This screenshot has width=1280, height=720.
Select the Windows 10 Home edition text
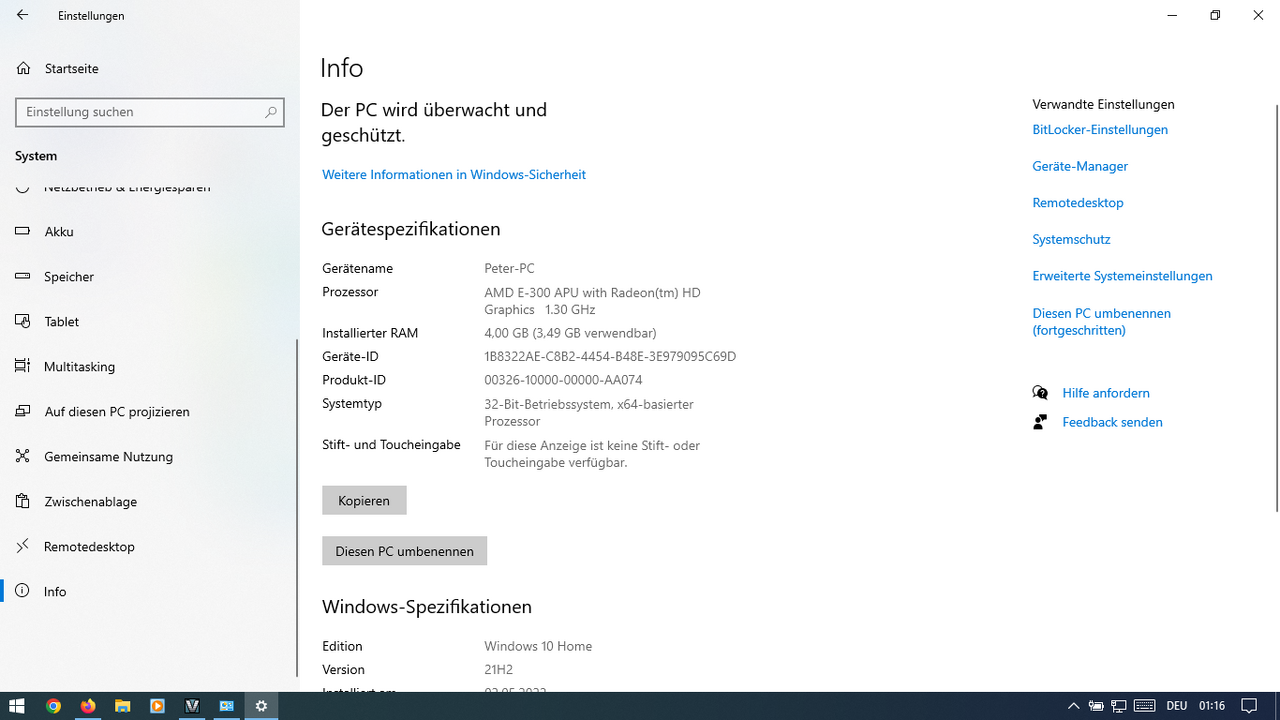[538, 646]
